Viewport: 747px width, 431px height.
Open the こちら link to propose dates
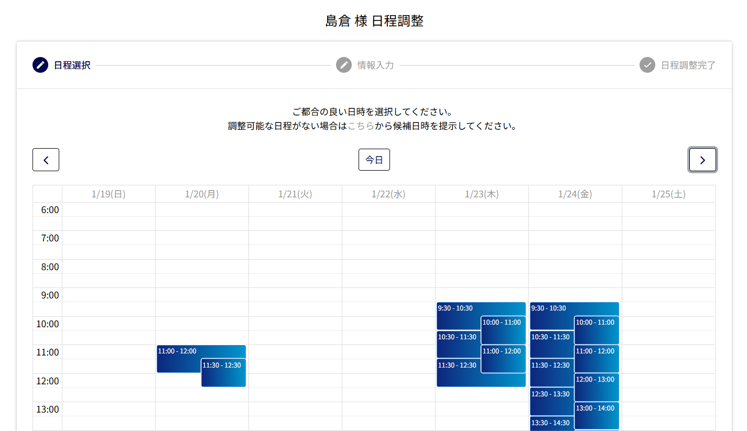pyautogui.click(x=361, y=126)
